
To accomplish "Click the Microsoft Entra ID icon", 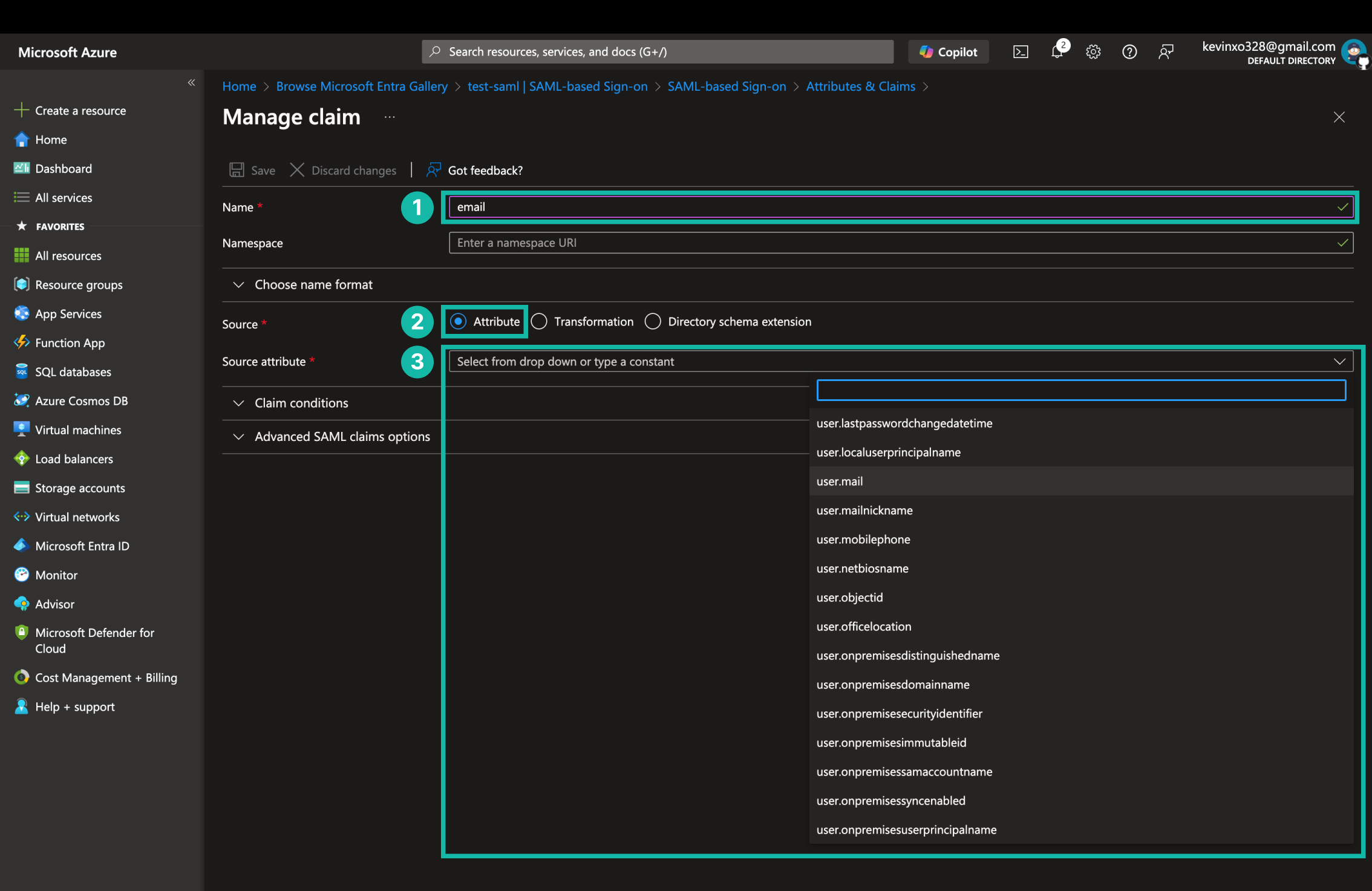I will click(21, 546).
